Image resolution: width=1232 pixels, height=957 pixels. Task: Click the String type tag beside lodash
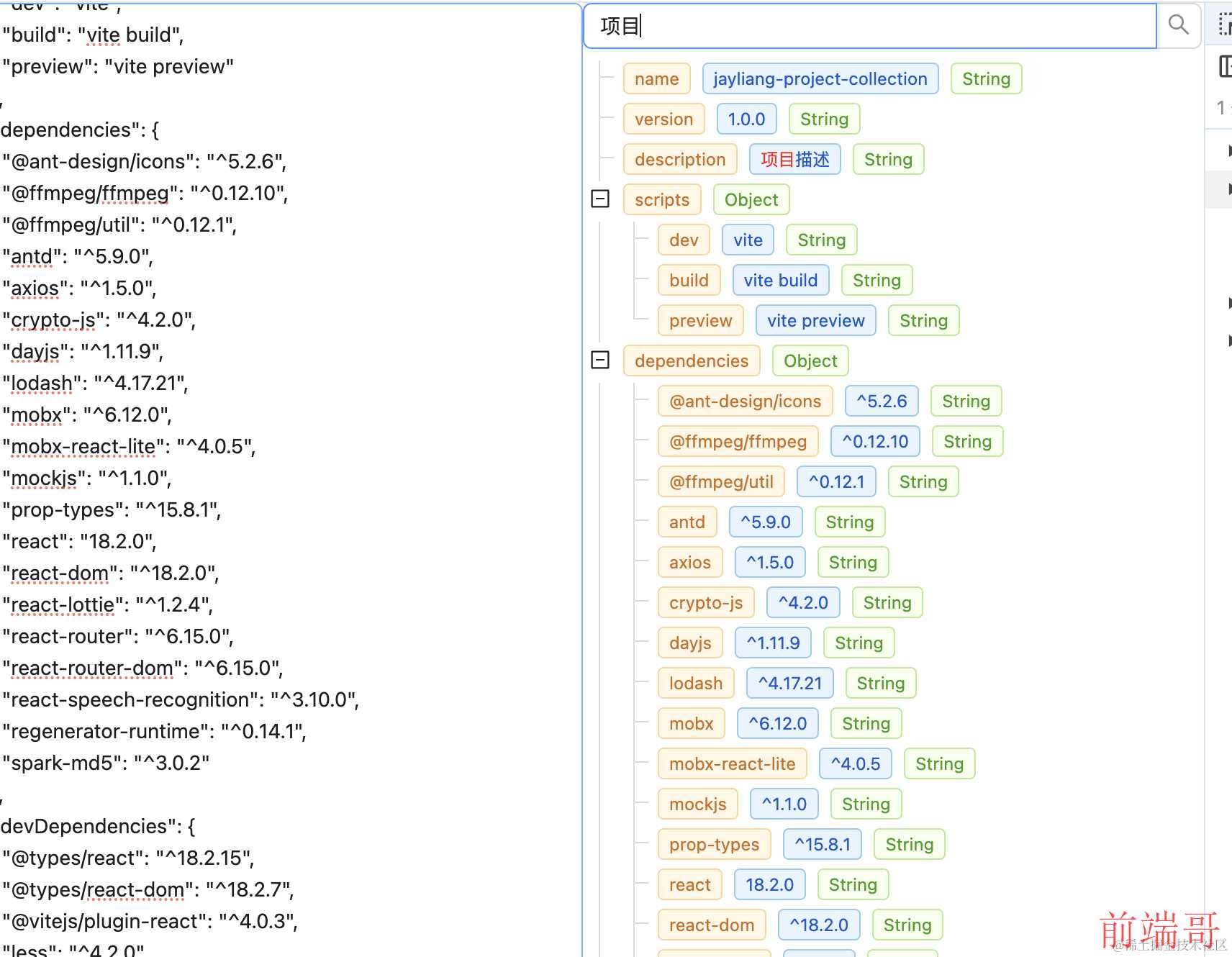[881, 683]
